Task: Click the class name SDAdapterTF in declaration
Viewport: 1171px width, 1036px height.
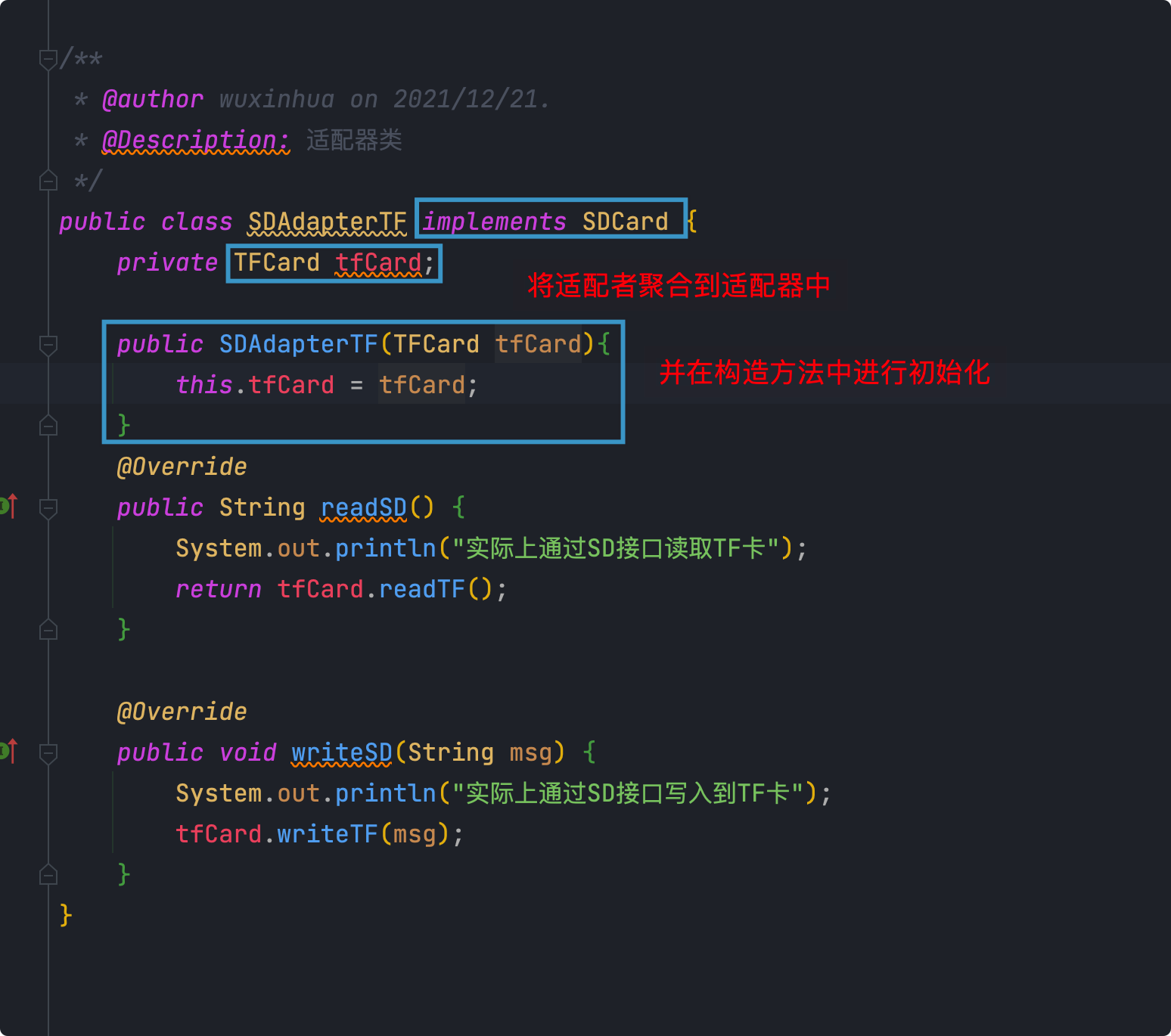Action: click(x=328, y=222)
